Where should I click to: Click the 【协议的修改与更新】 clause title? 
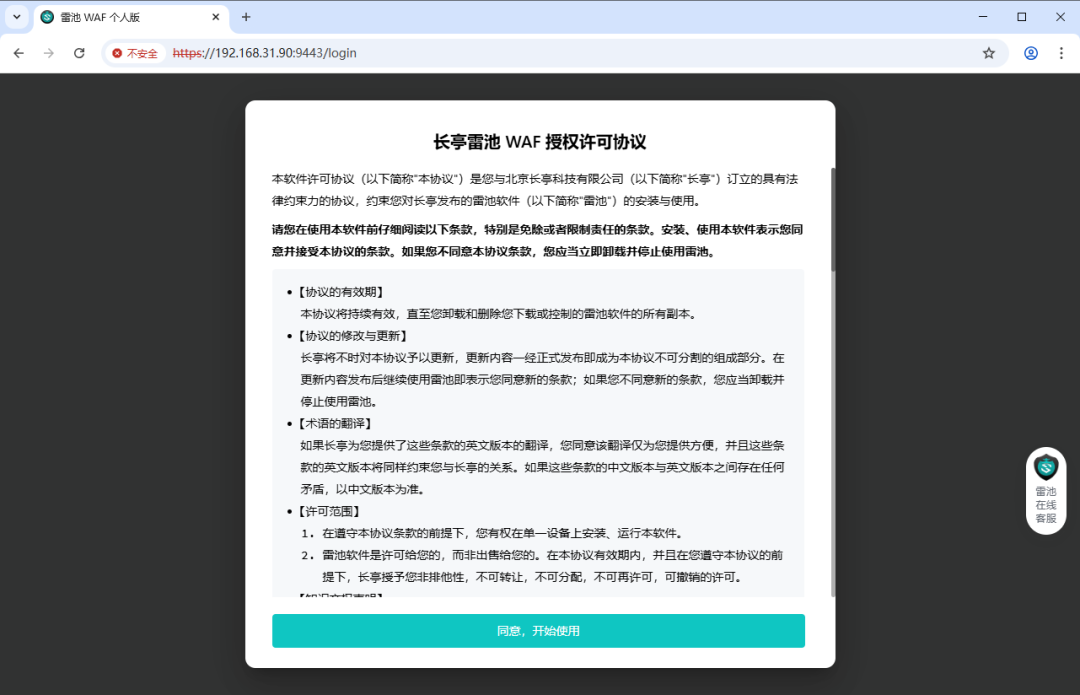(x=352, y=336)
